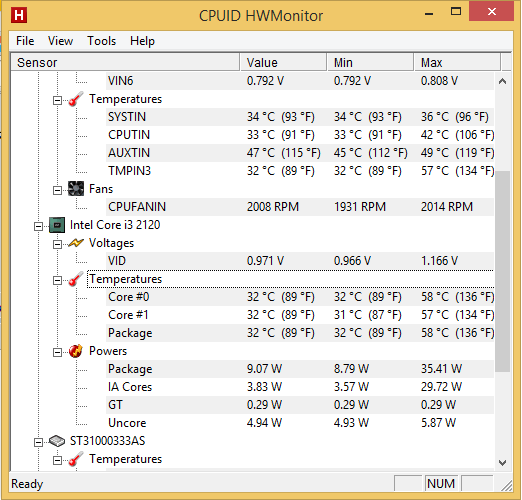Click the Powers flame icon
This screenshot has width=522, height=500.
coord(76,351)
